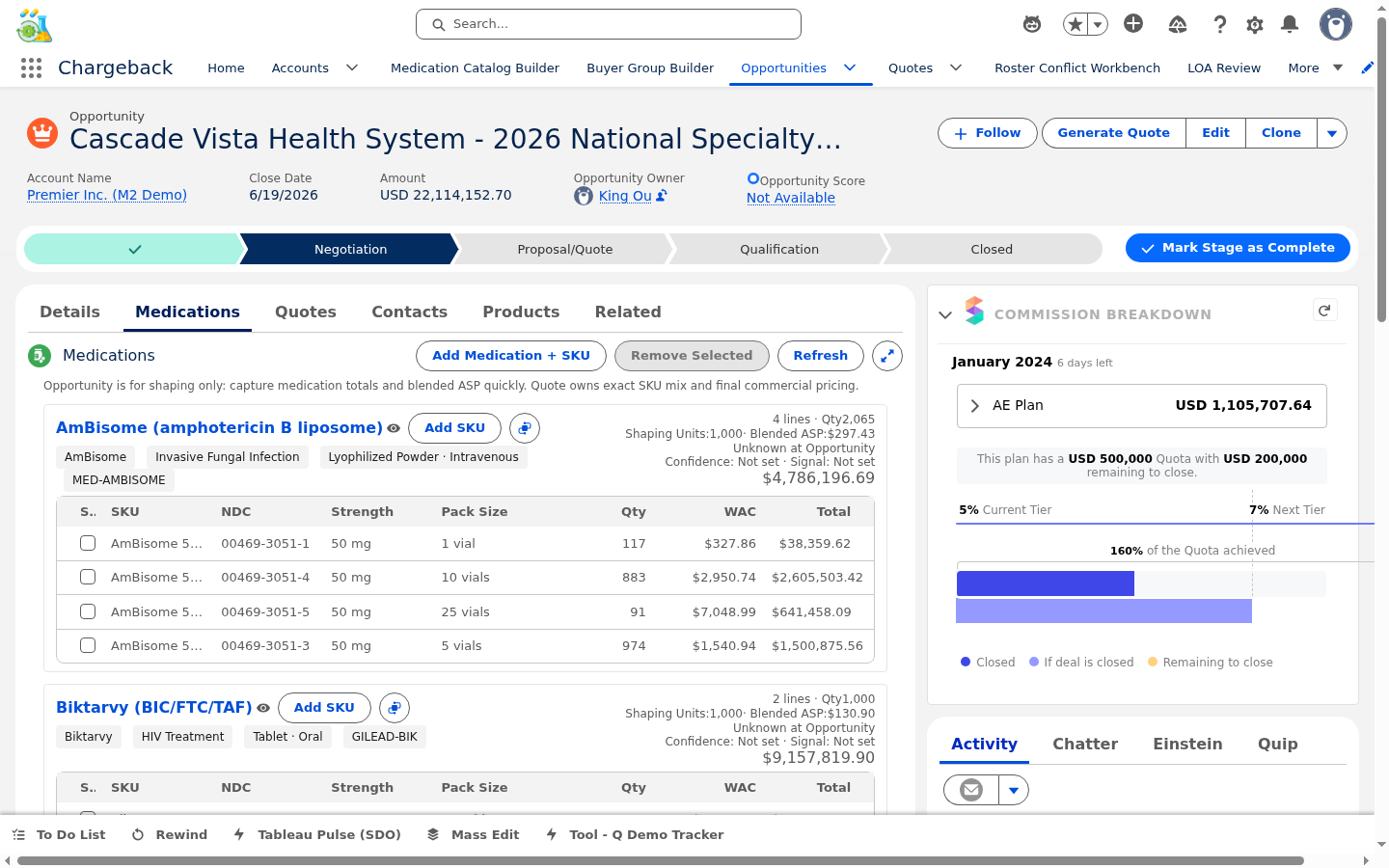Check the AmBisome 25 vials row
The width and height of the screenshot is (1389, 868).
coord(88,611)
